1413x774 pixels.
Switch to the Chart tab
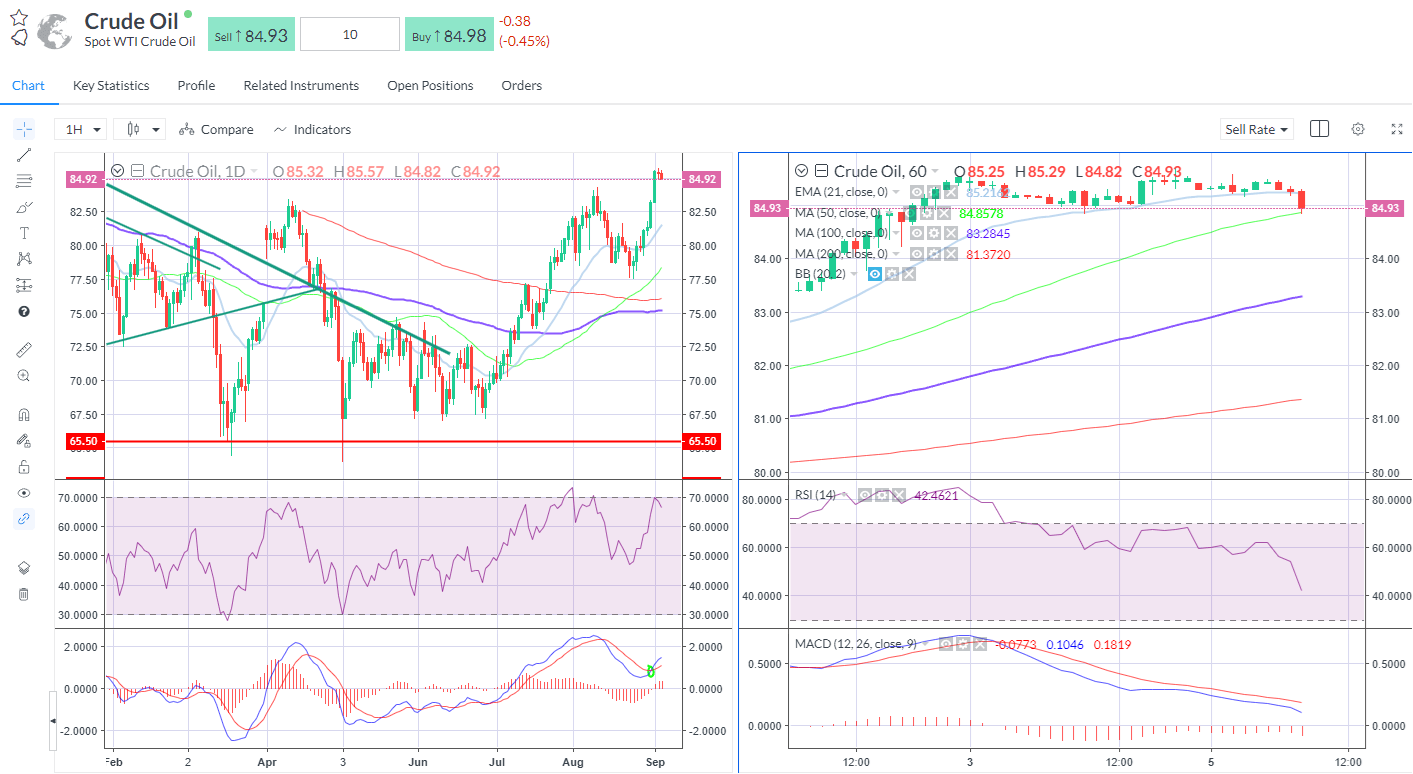pyautogui.click(x=28, y=85)
